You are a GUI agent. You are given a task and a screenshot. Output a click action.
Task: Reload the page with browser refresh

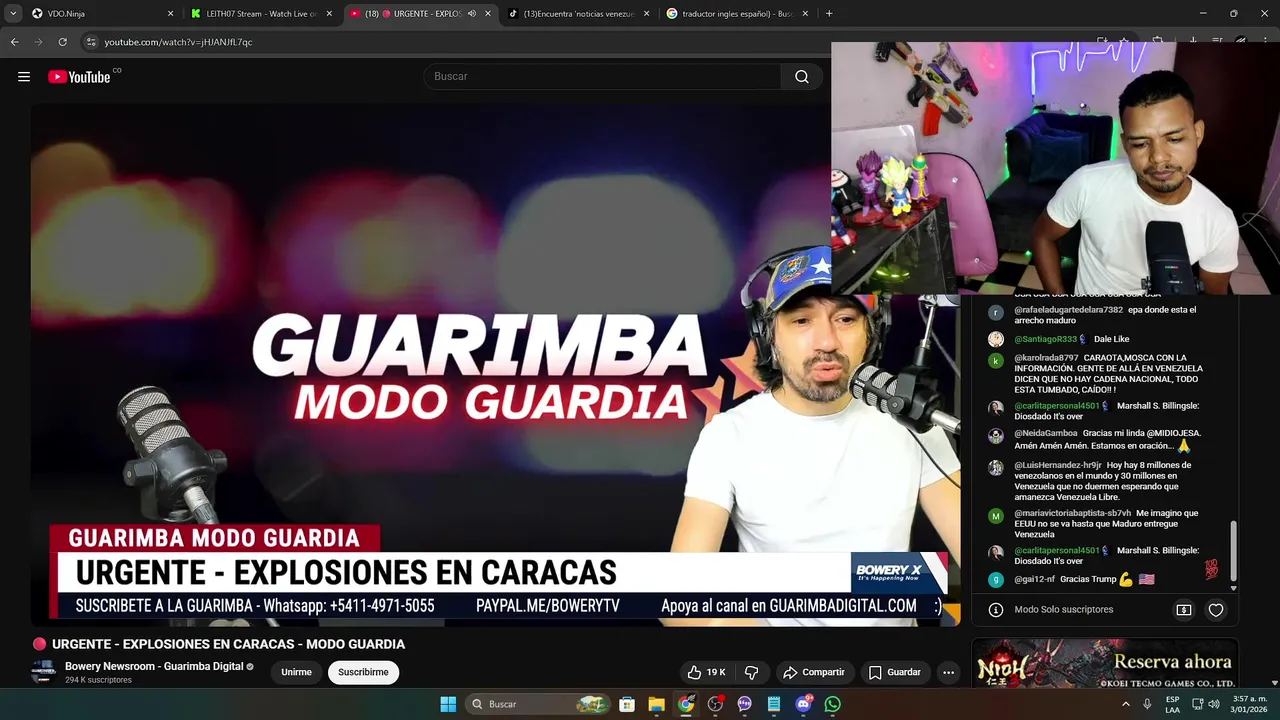point(62,42)
